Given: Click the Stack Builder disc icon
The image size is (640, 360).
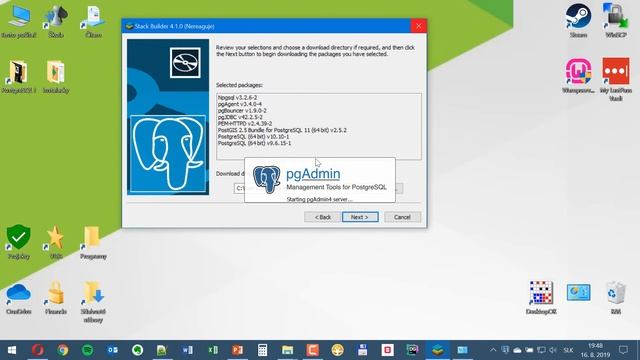Looking at the screenshot, I should click(x=185, y=63).
